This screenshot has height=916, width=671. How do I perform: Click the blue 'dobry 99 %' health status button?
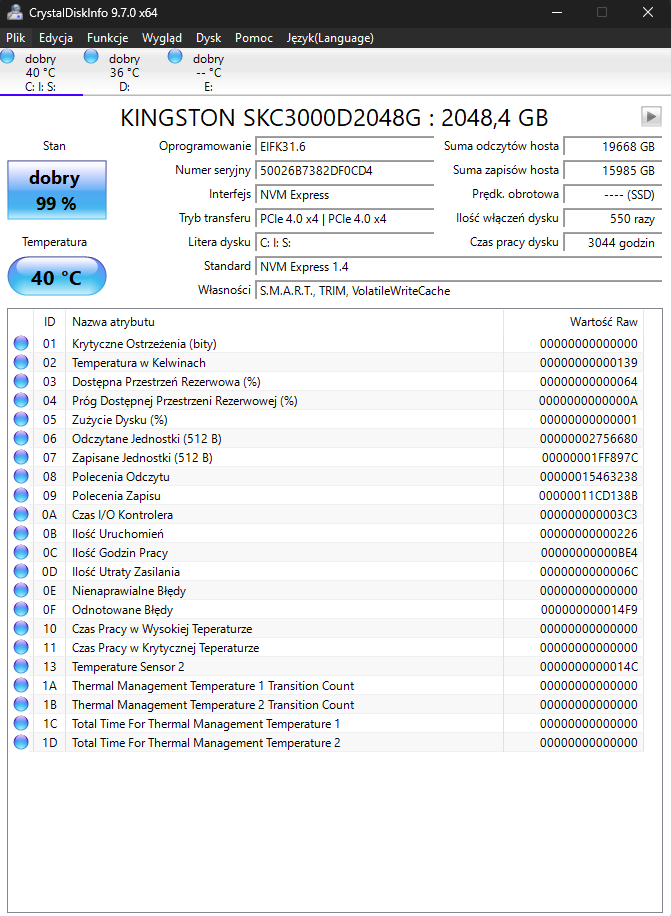(57, 190)
